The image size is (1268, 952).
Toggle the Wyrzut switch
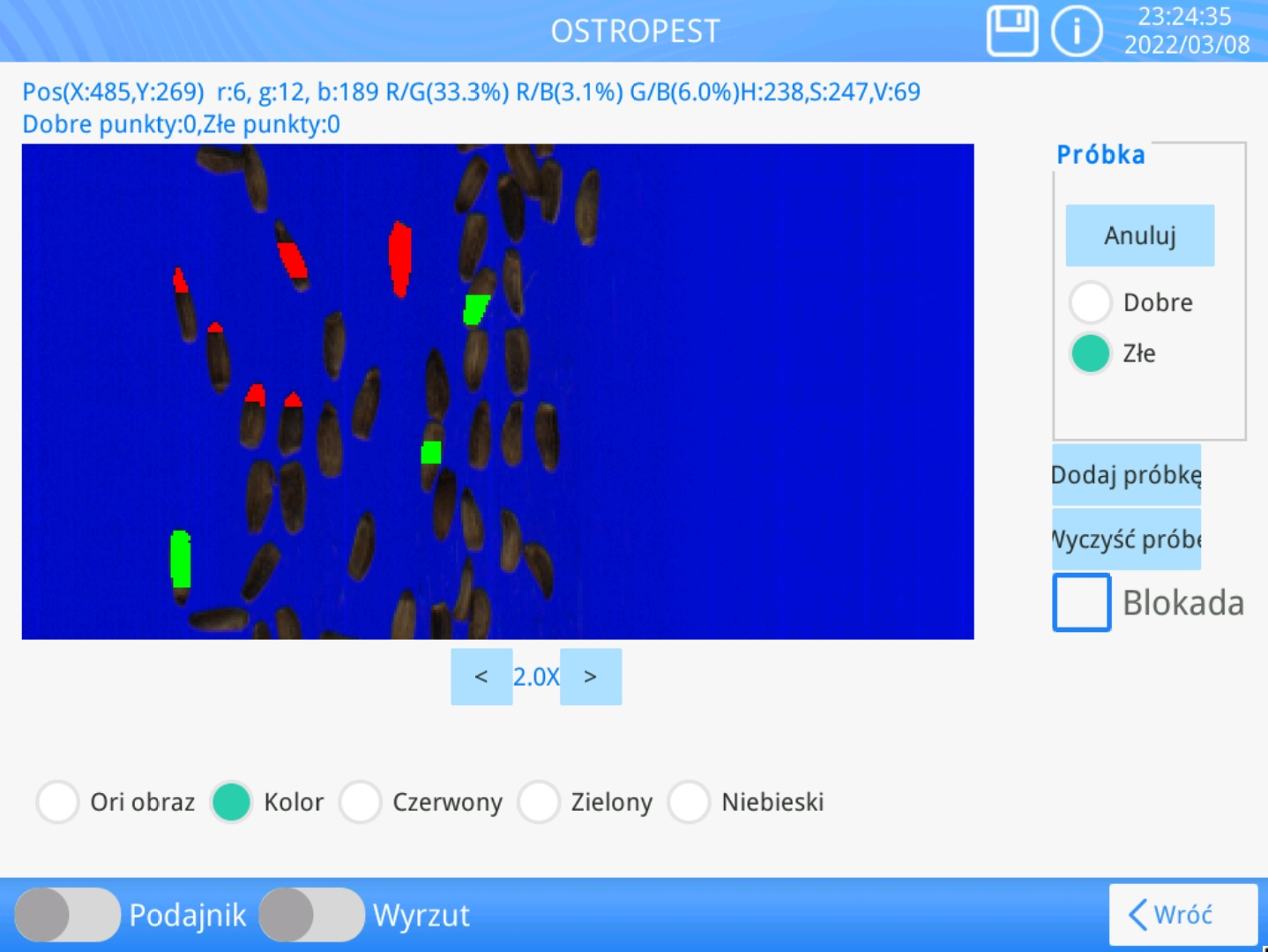tap(312, 915)
